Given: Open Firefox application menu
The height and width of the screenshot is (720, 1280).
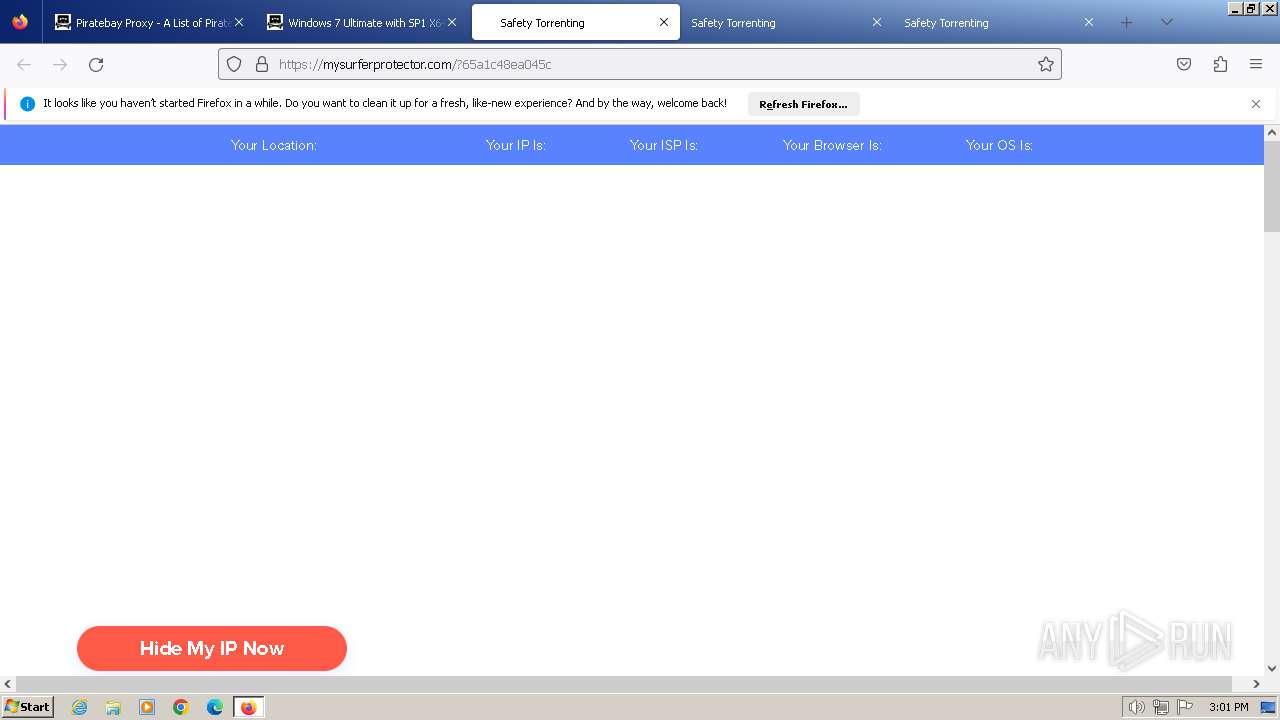Looking at the screenshot, I should [x=1256, y=64].
